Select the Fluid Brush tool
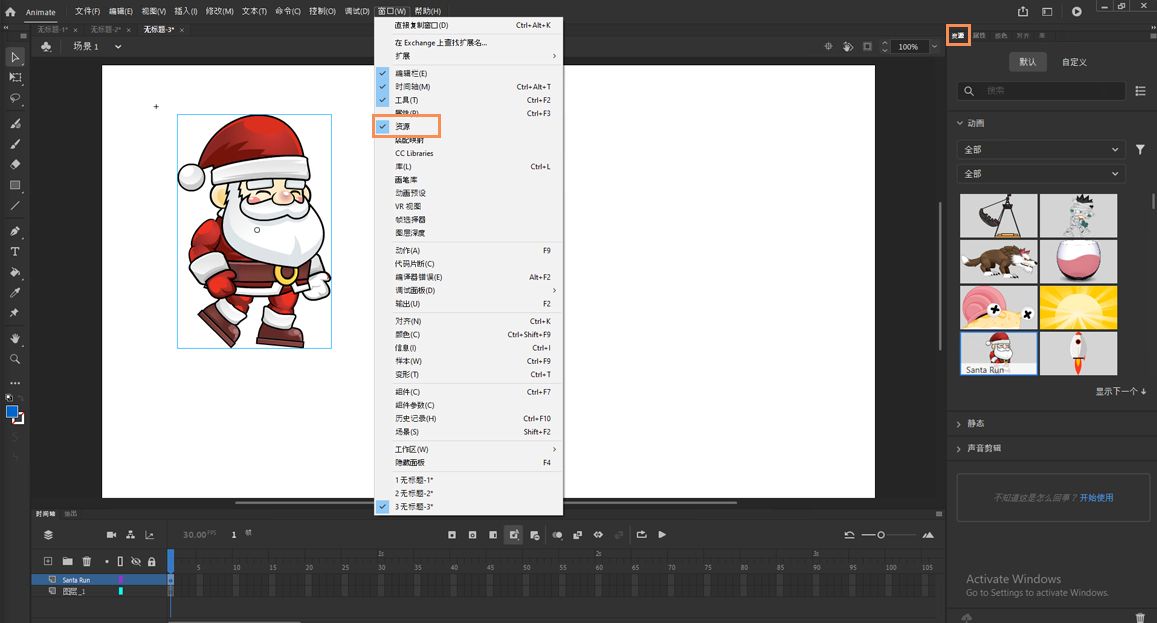1157x623 pixels. click(x=15, y=123)
